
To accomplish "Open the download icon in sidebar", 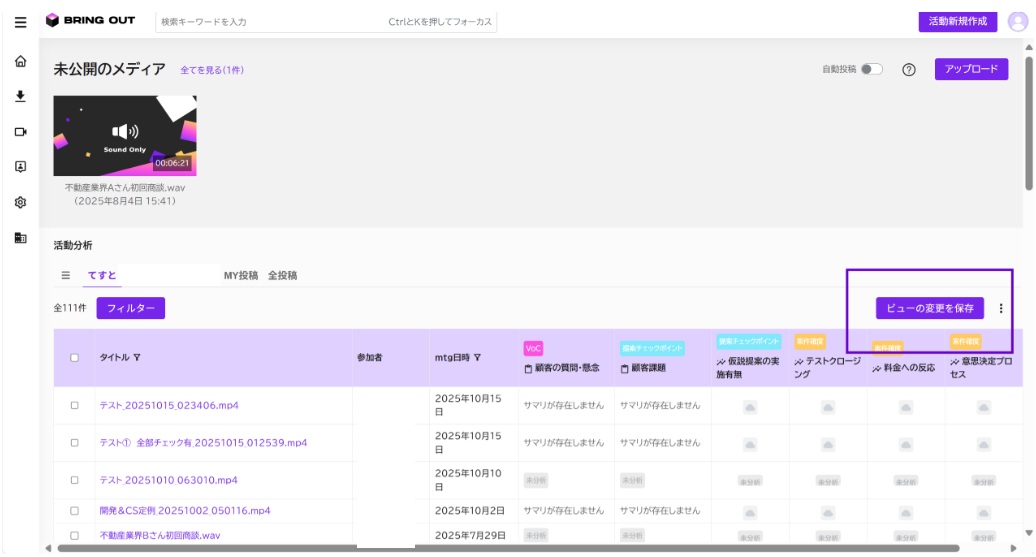I will [20, 96].
